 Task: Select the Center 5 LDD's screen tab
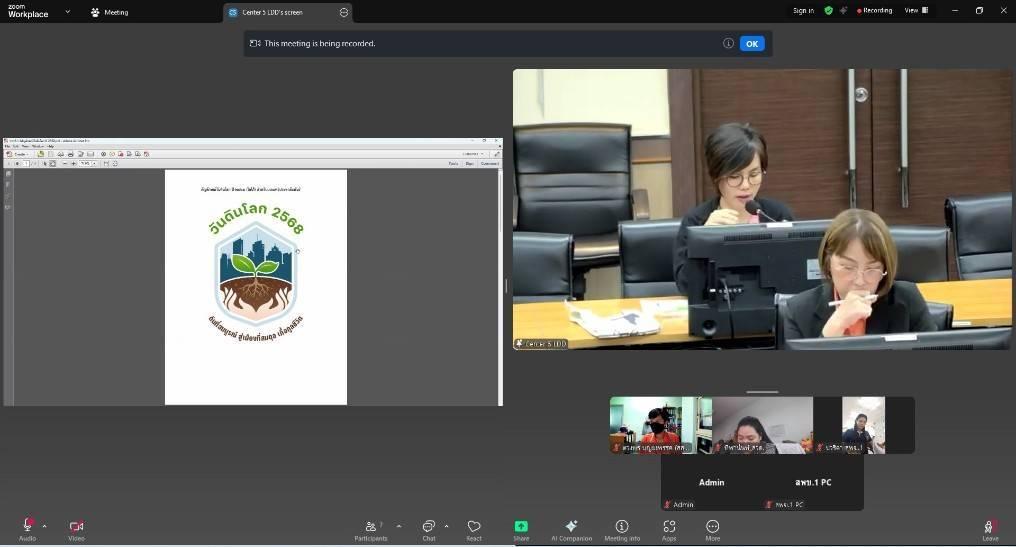click(x=272, y=12)
